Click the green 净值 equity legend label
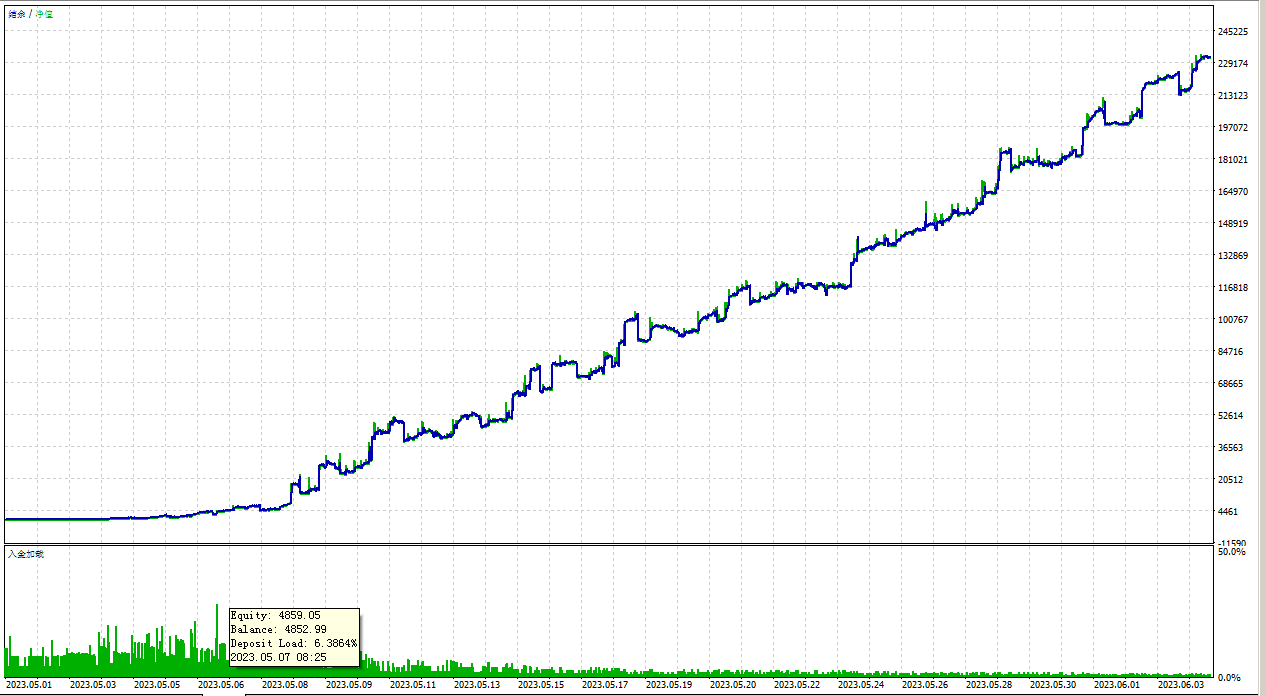 point(45,14)
